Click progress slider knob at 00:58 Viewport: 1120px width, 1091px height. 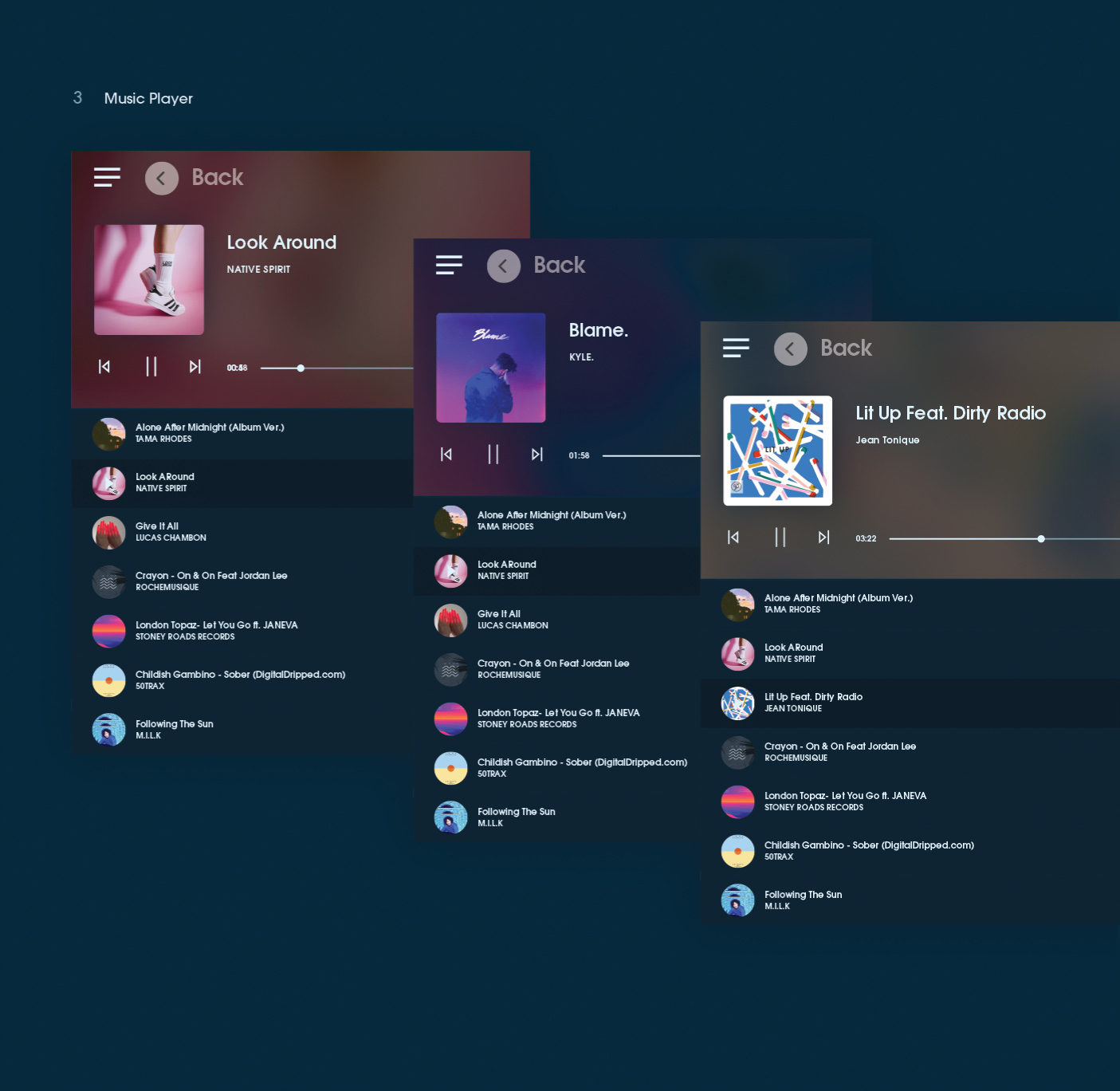[x=301, y=368]
